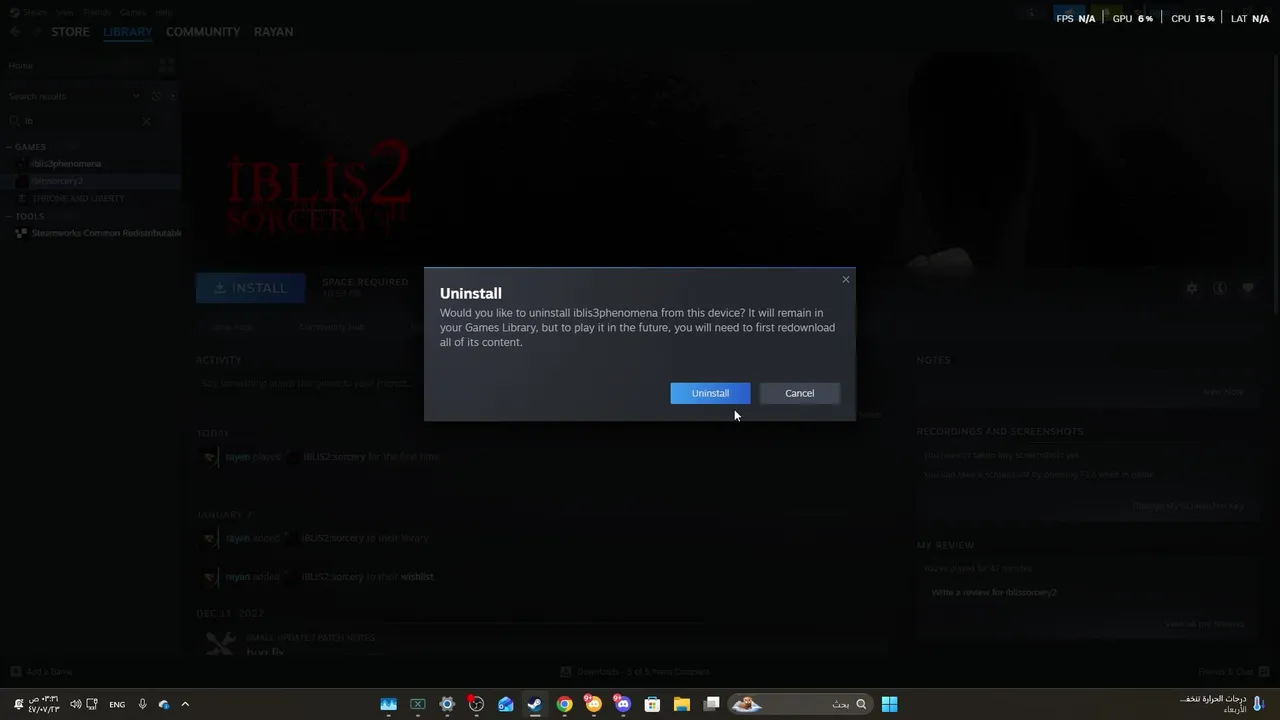Select iblissorcery2 in the games list
This screenshot has height=720, width=1280.
pos(57,181)
